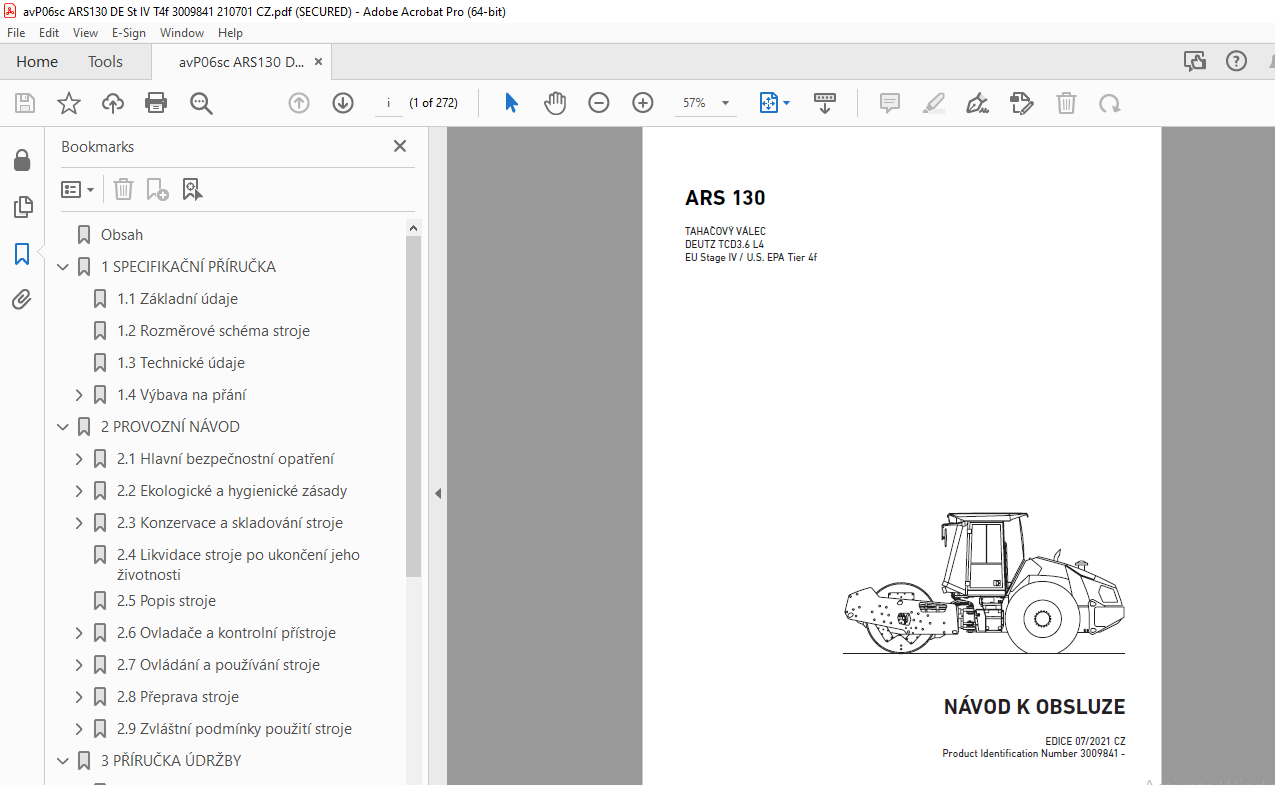Open the page thumbnails side panel

pos(22,207)
